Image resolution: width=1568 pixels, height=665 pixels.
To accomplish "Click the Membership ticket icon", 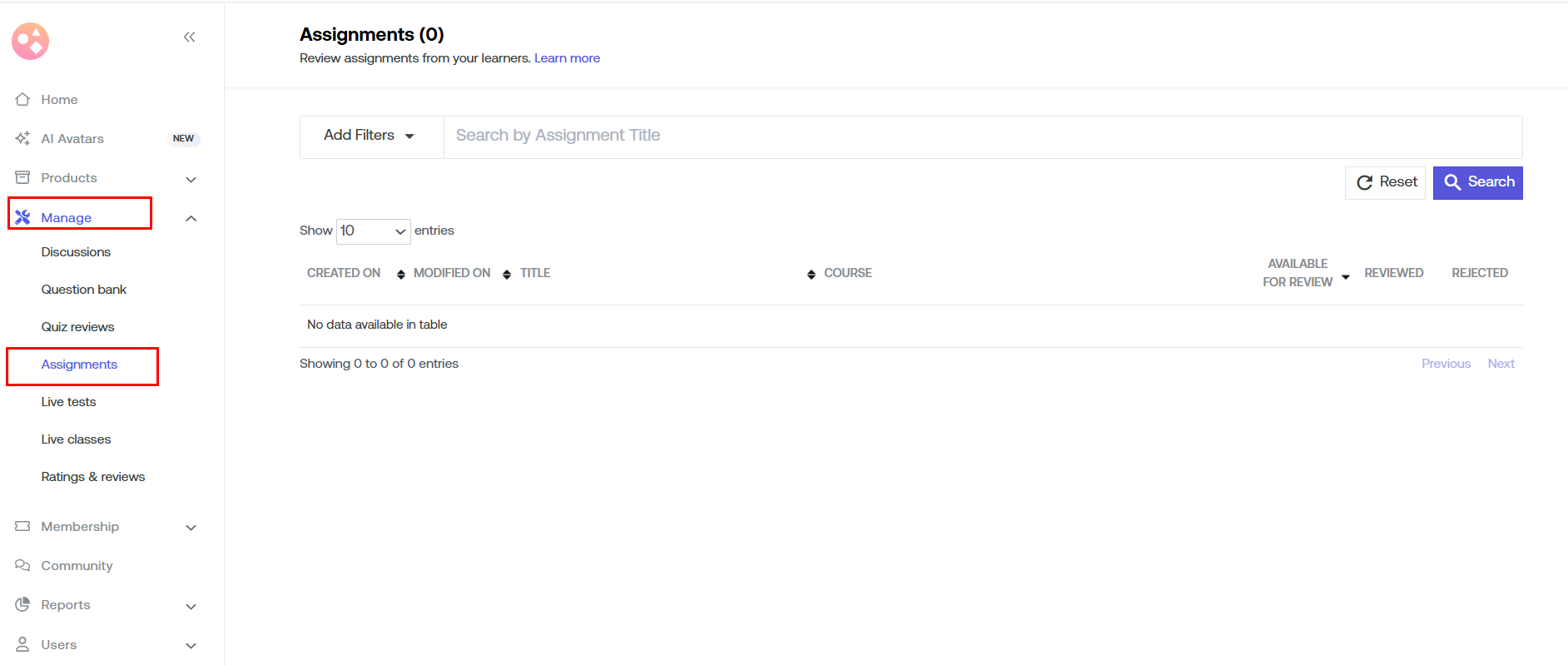I will 22,526.
